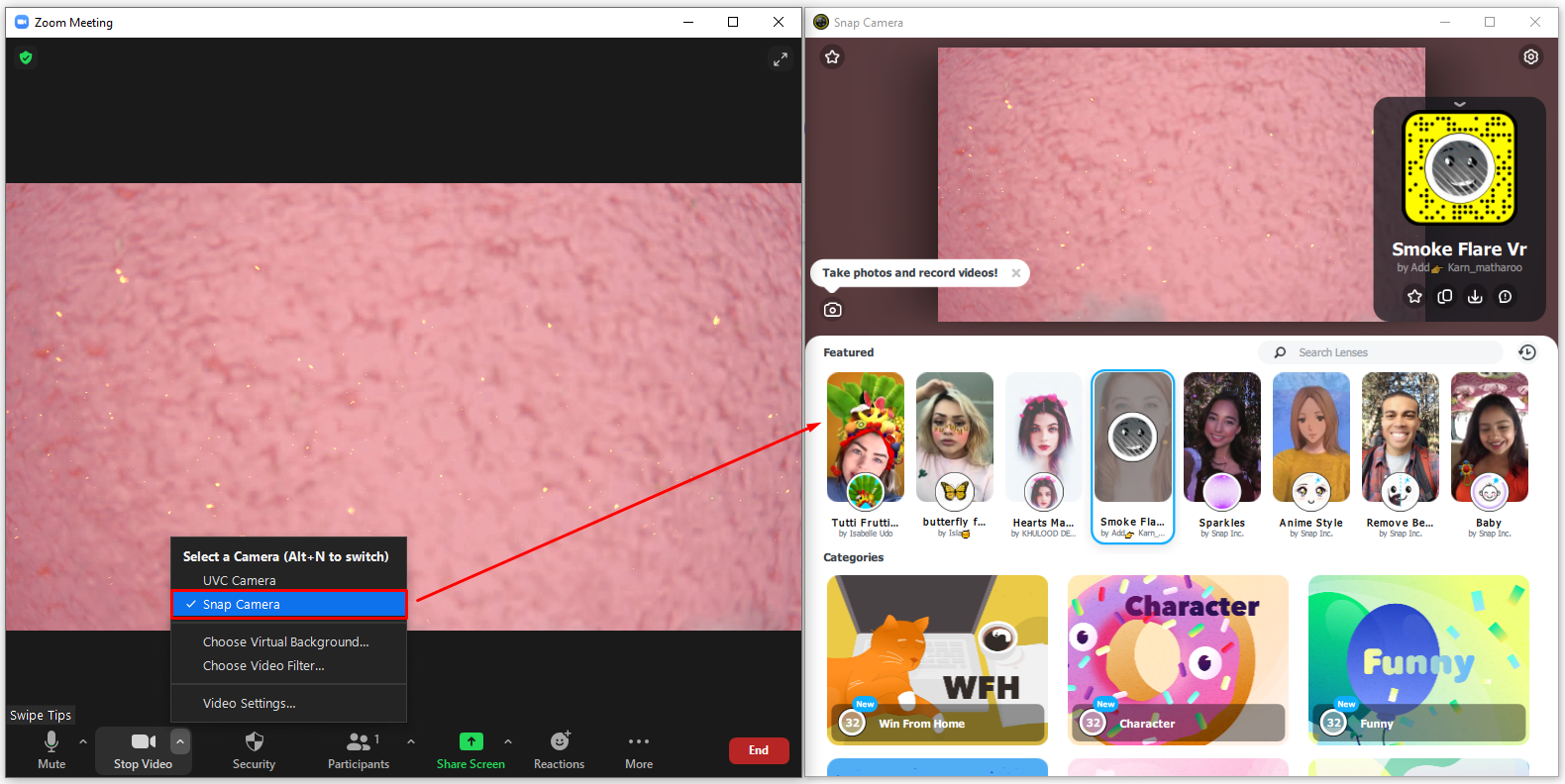Viewport: 1565px width, 784px height.
Task: Open the Funny category
Action: coord(1418,659)
